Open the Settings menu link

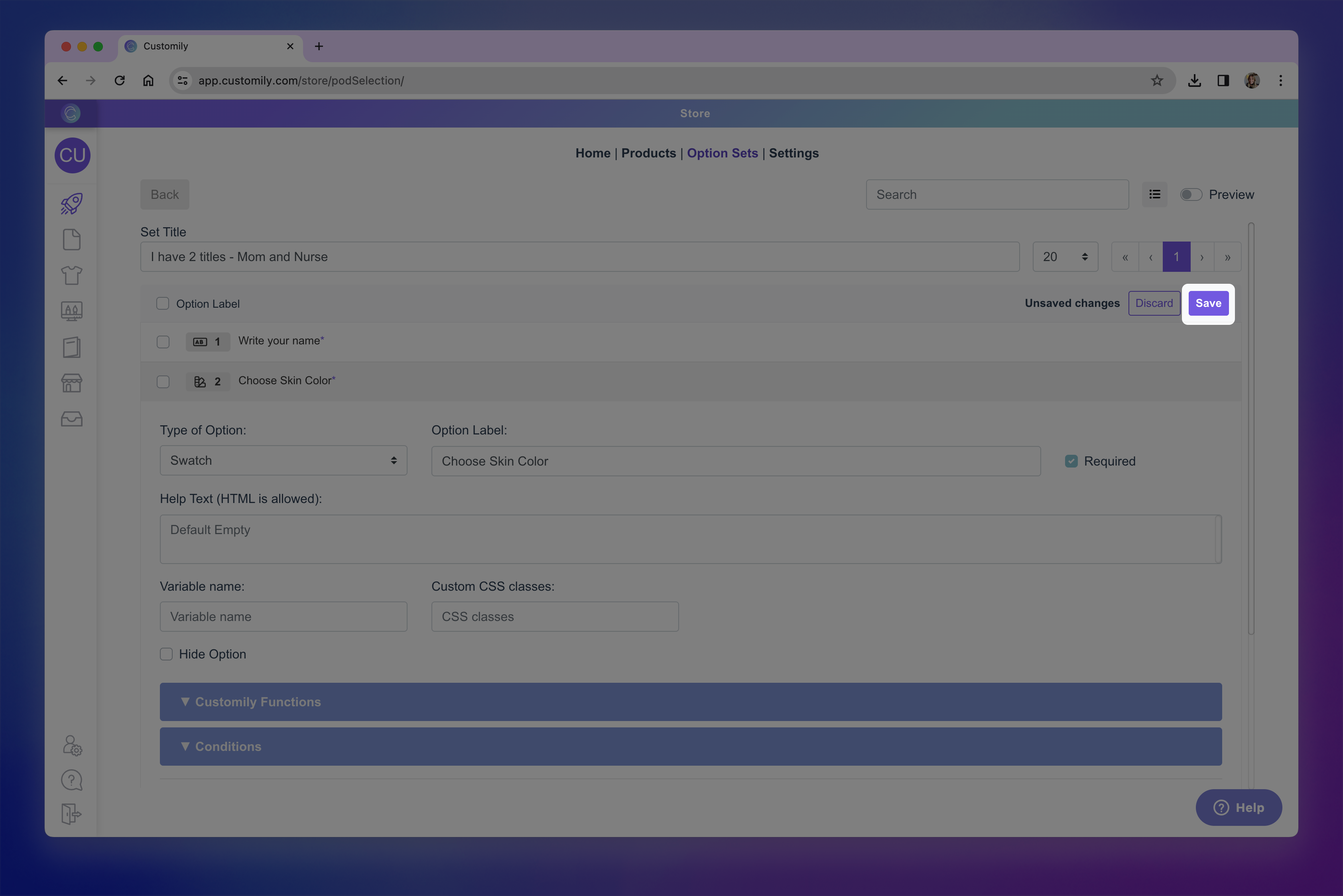794,153
